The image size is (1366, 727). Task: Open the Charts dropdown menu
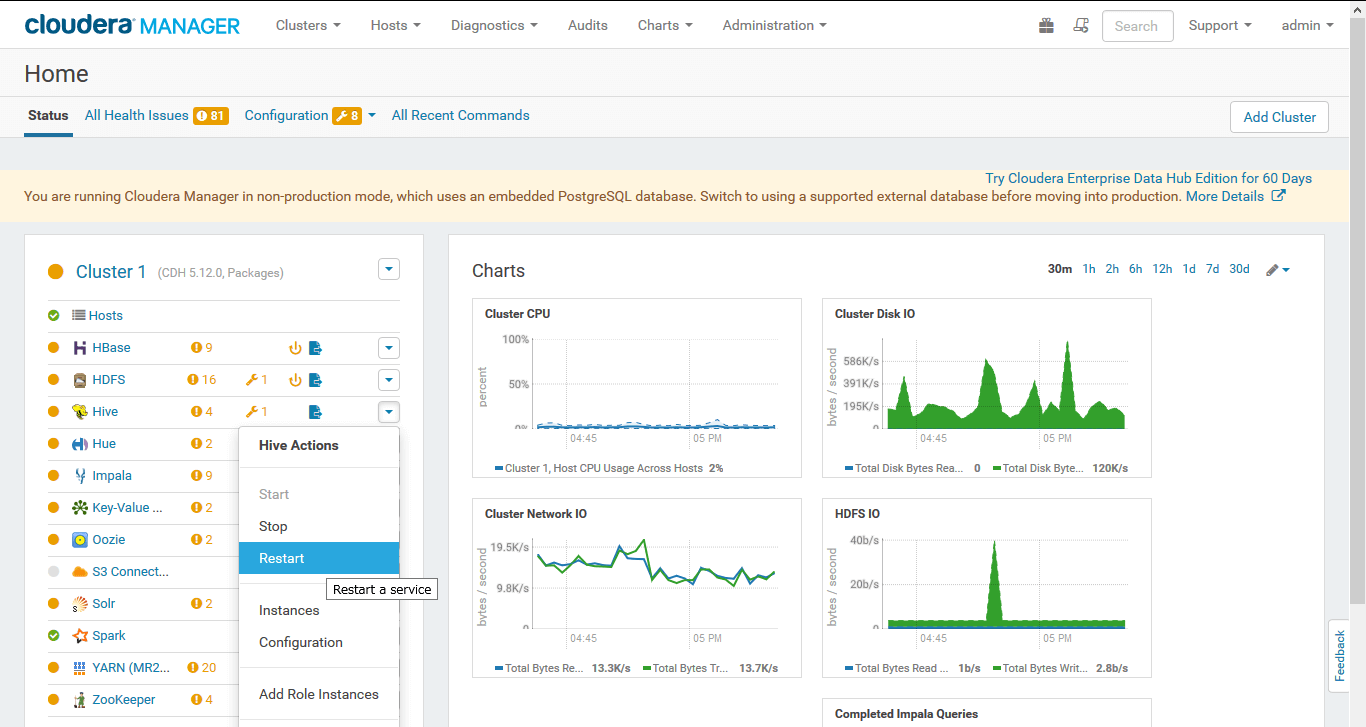[x=665, y=25]
